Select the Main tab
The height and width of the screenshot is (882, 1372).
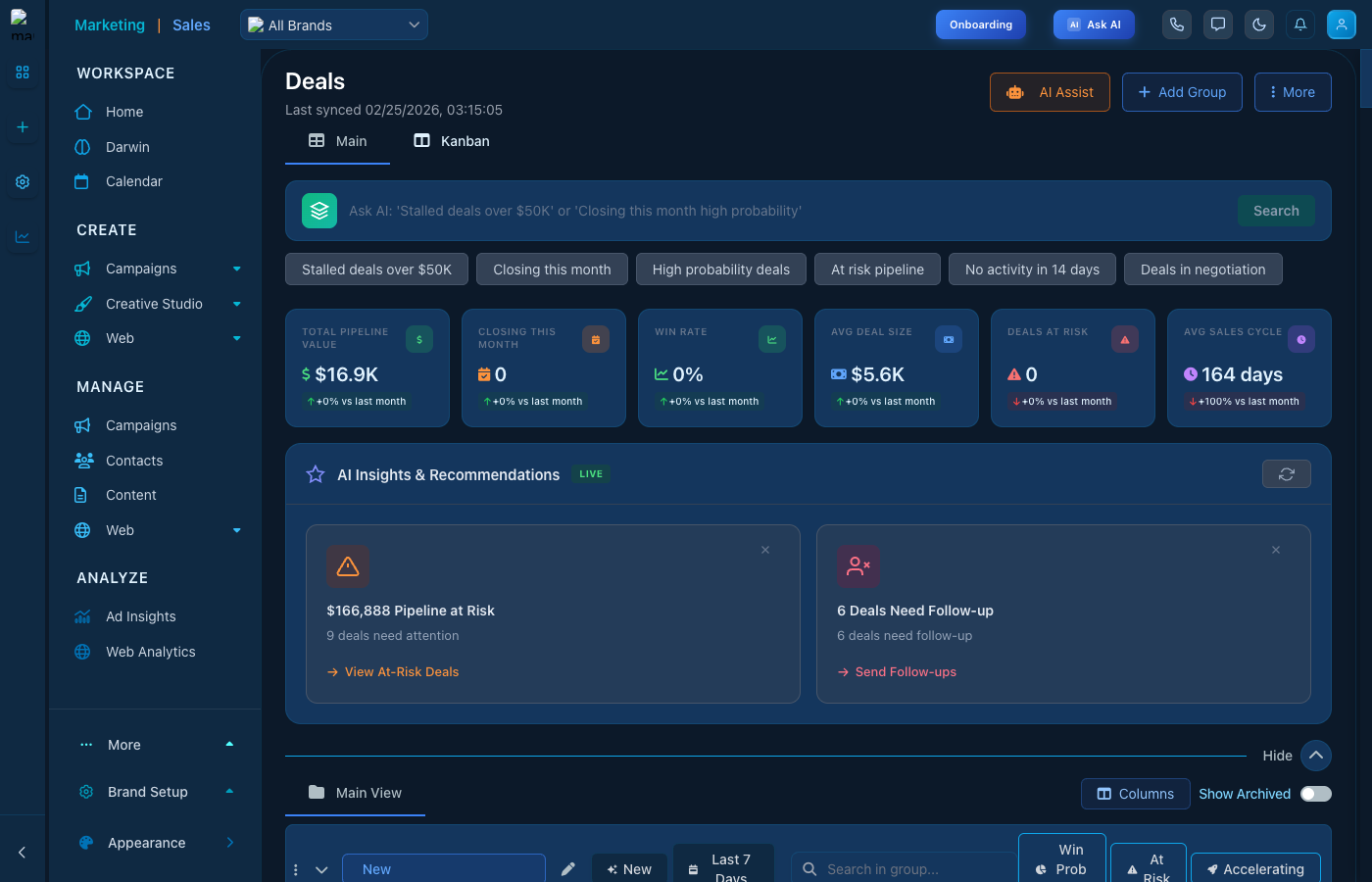coord(337,141)
